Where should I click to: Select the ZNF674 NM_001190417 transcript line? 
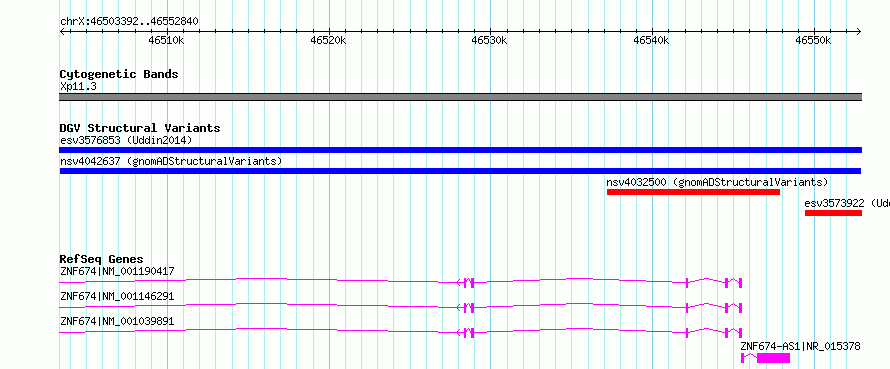[x=401, y=282]
